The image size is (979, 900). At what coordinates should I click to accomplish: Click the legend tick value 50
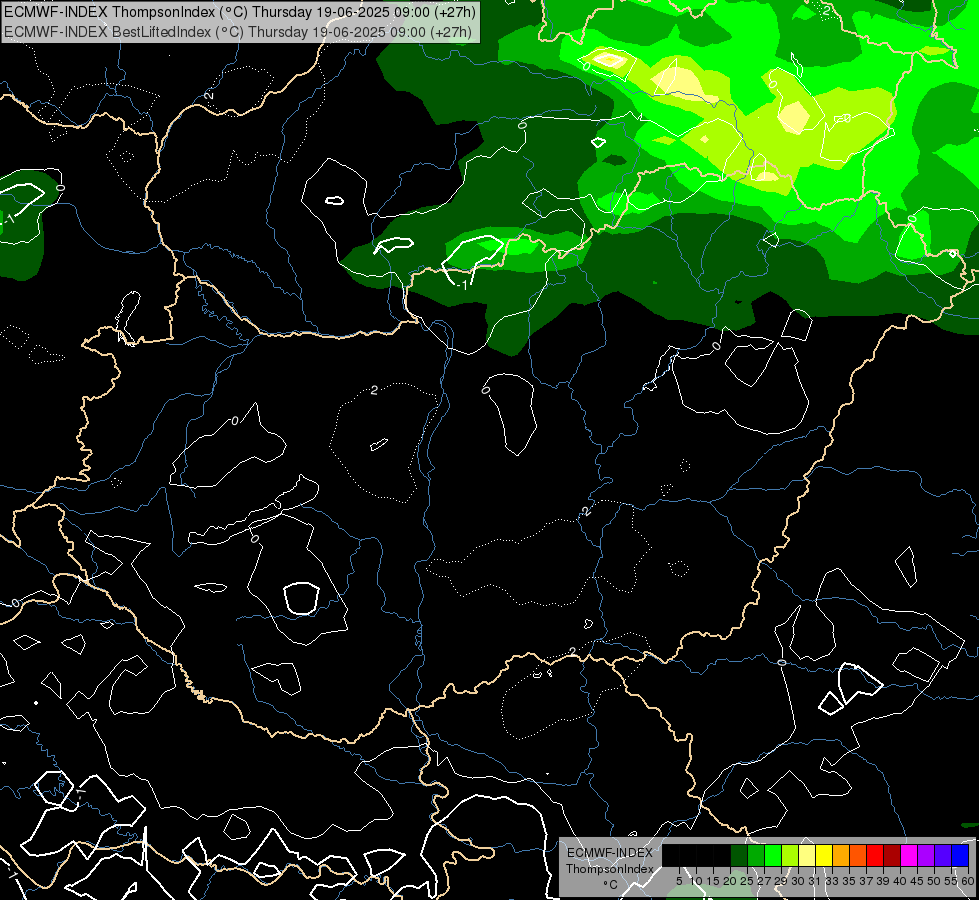[934, 881]
